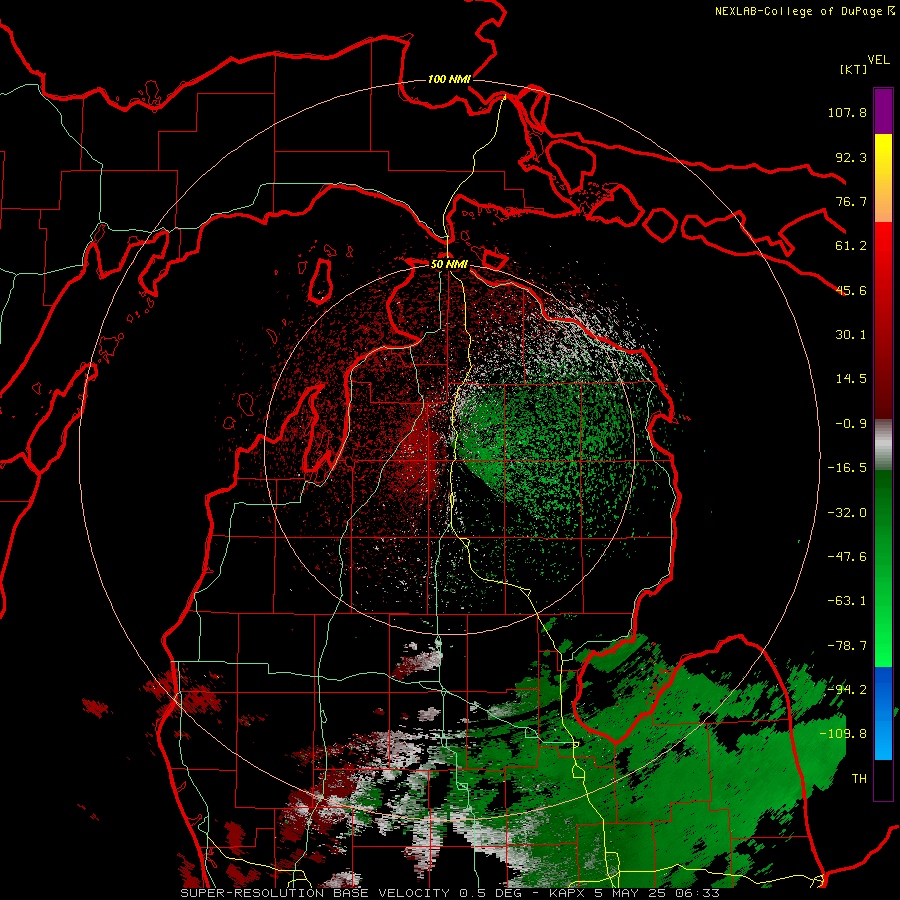
Task: Pick the yellow segment of the velocity color bar
Action: [x=883, y=178]
